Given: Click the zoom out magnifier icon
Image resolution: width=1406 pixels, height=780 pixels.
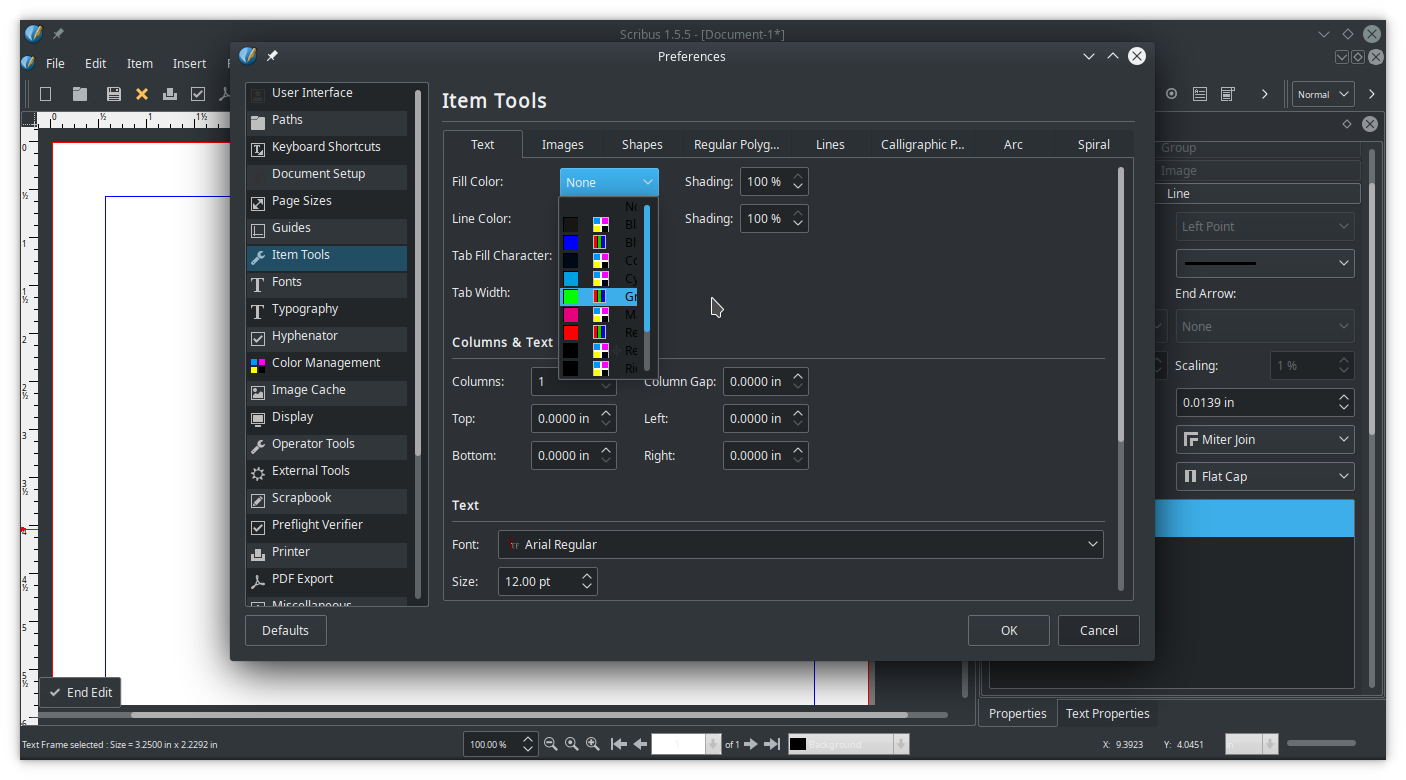Looking at the screenshot, I should 550,744.
